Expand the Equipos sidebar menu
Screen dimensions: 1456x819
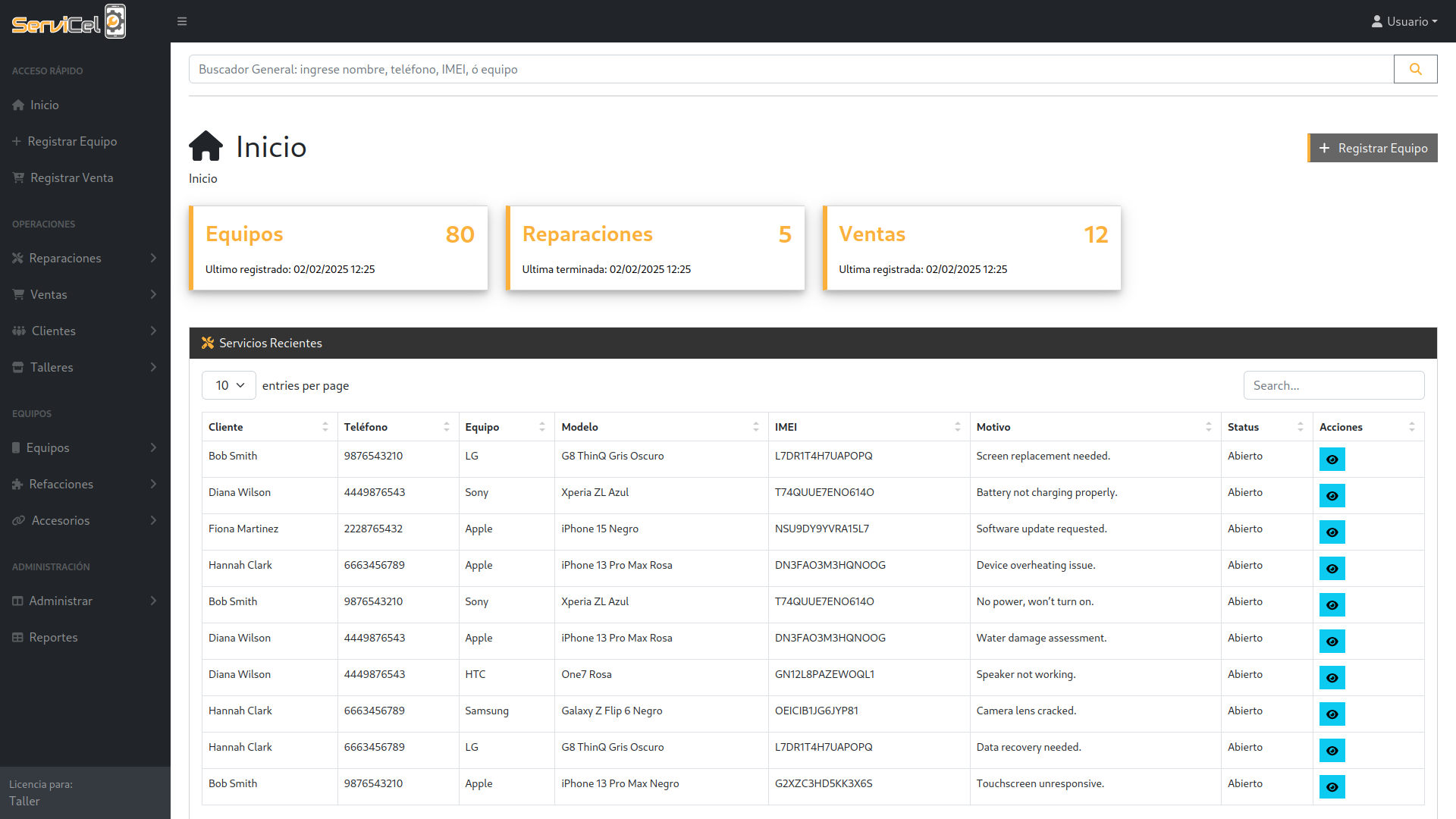(x=85, y=447)
